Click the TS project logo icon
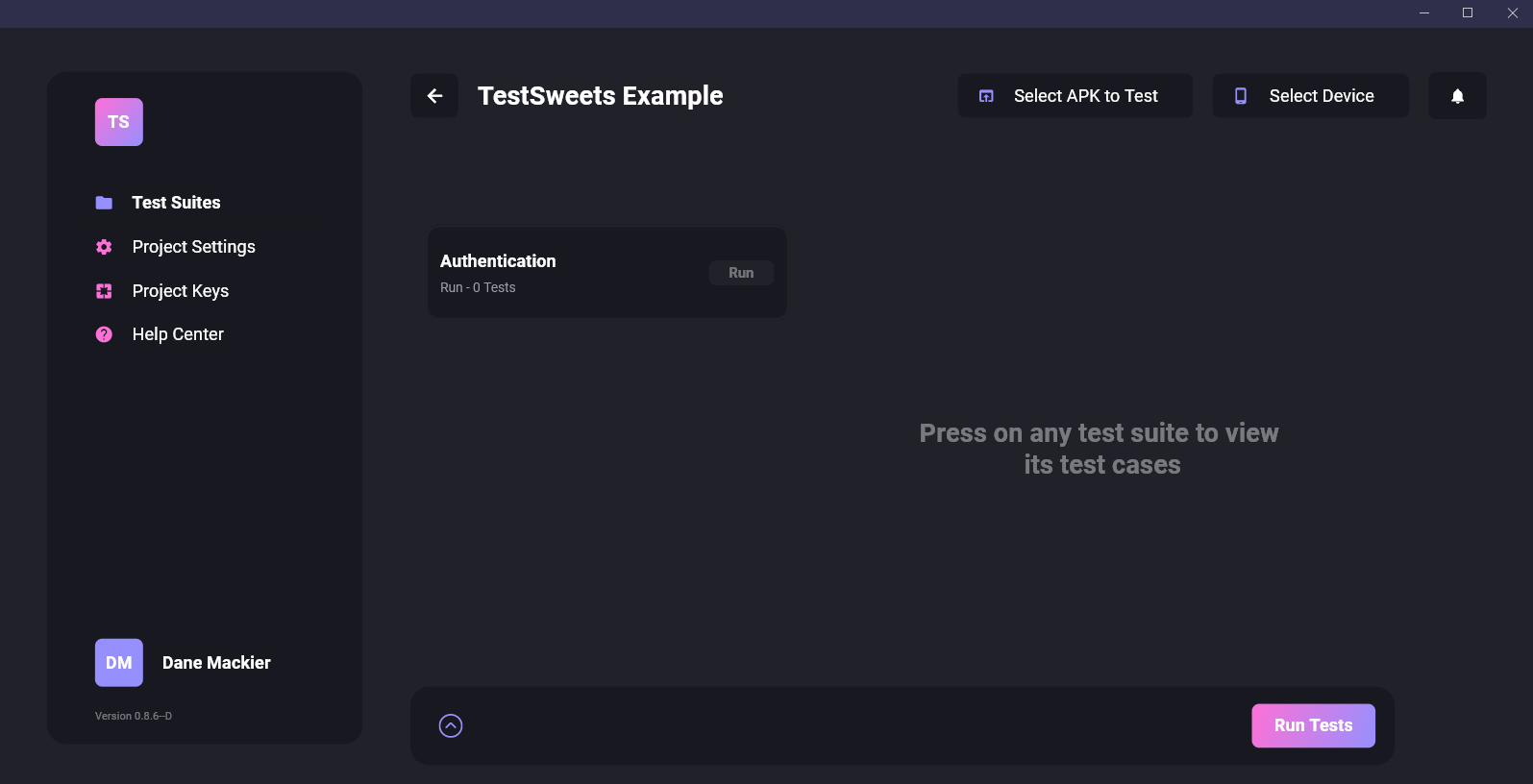This screenshot has width=1533, height=784. click(119, 122)
